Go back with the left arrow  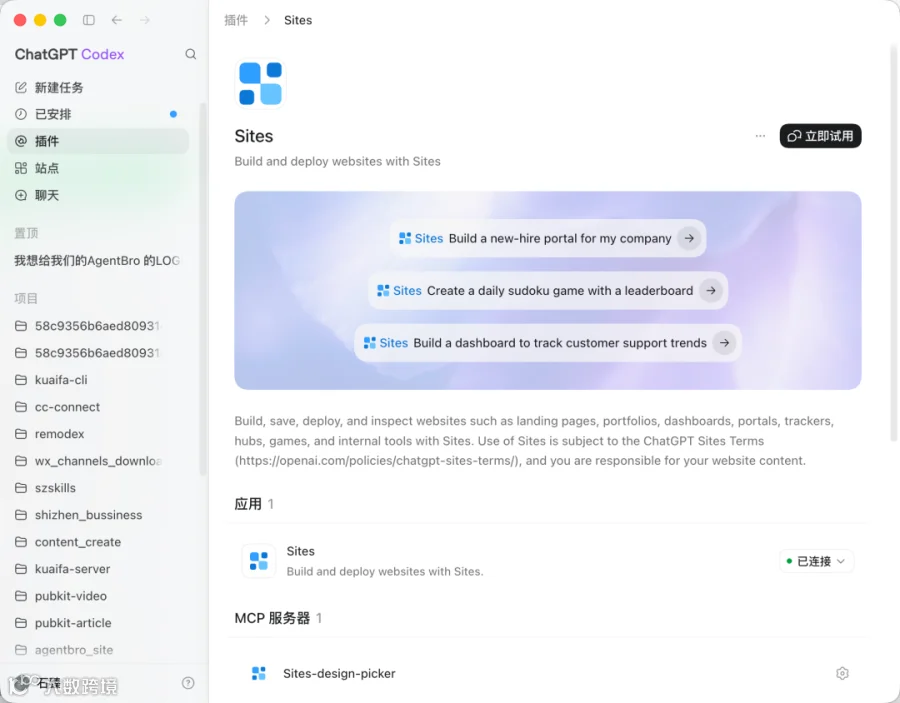pos(117,20)
